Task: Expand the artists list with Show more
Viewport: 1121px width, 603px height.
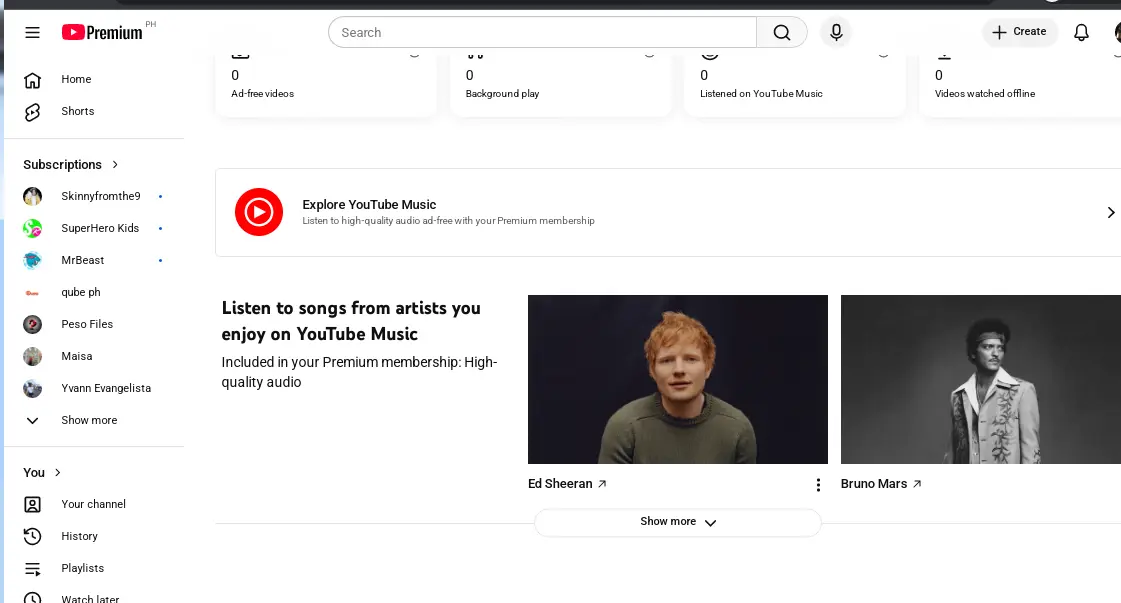Action: 678,522
